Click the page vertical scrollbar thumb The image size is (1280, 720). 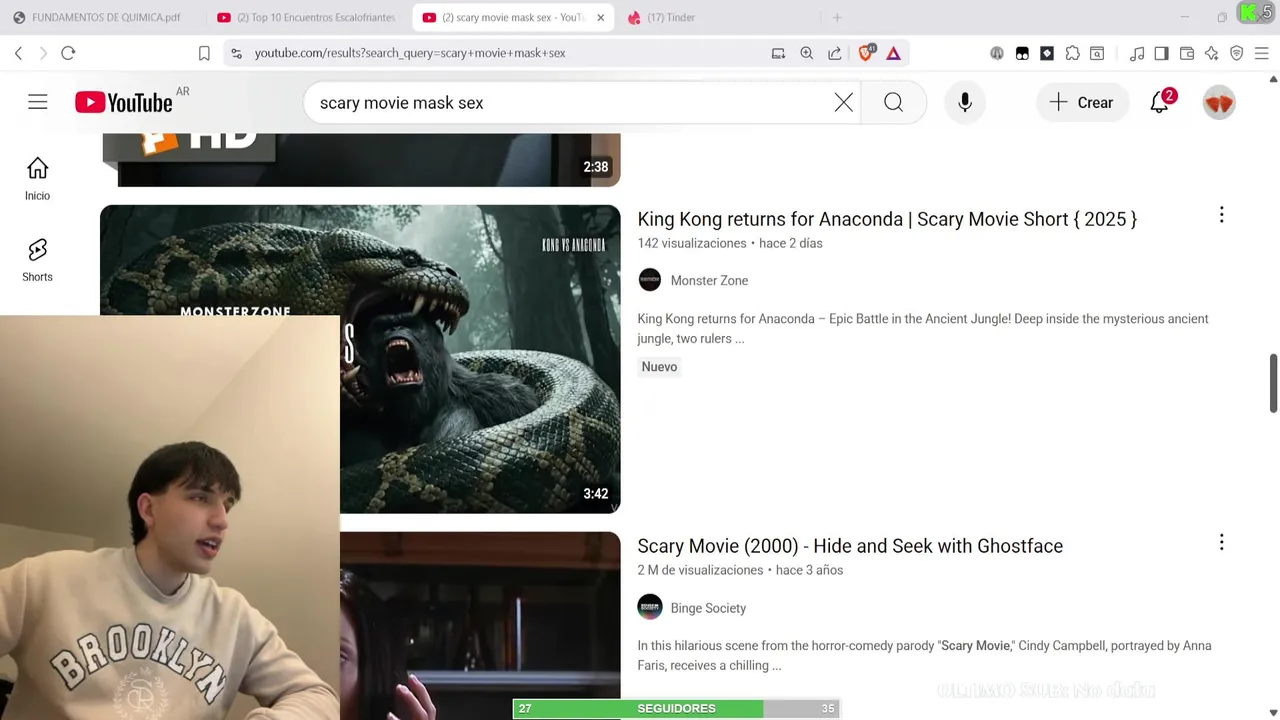1273,382
